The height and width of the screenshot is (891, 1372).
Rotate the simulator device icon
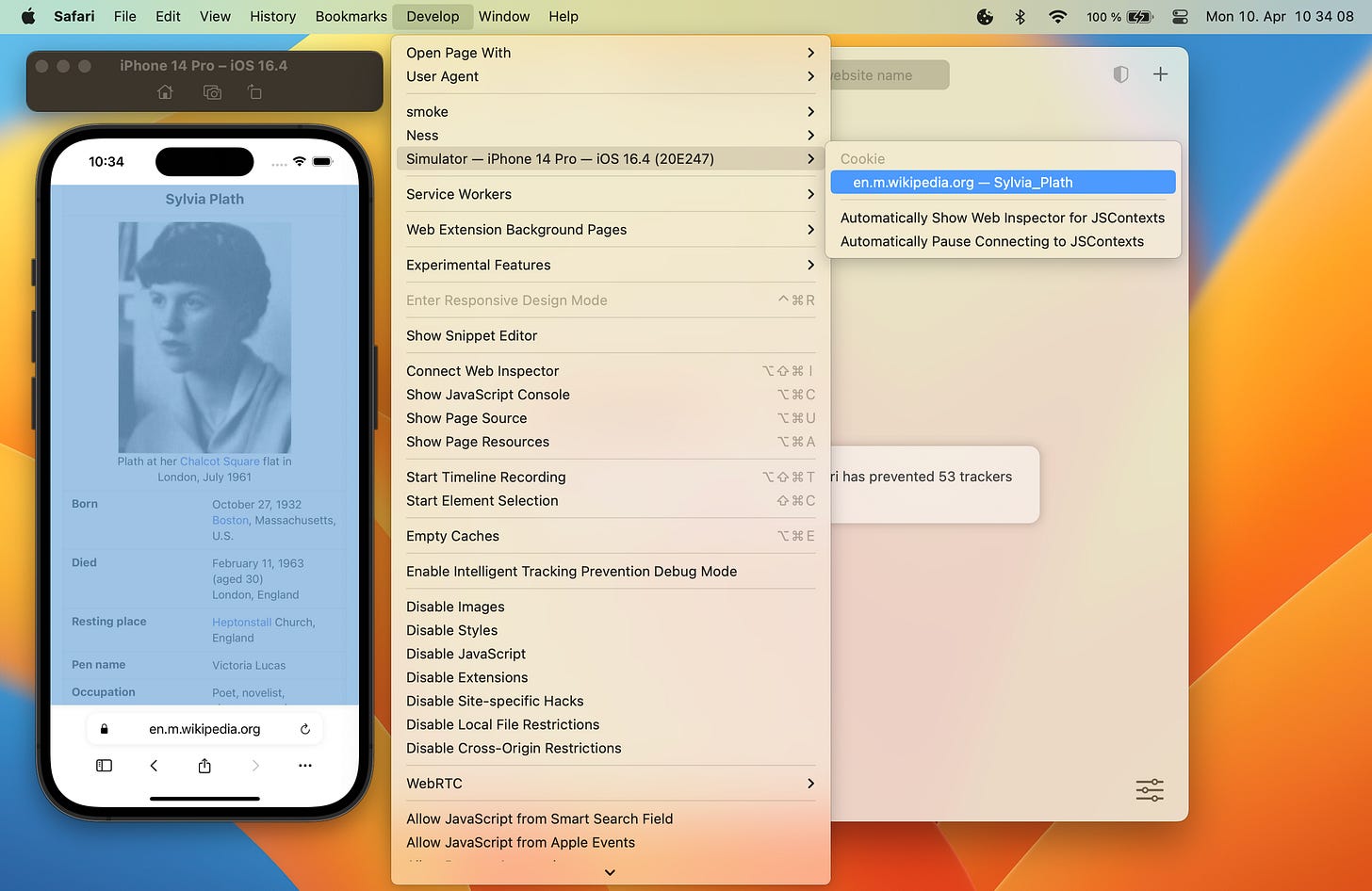click(x=254, y=92)
